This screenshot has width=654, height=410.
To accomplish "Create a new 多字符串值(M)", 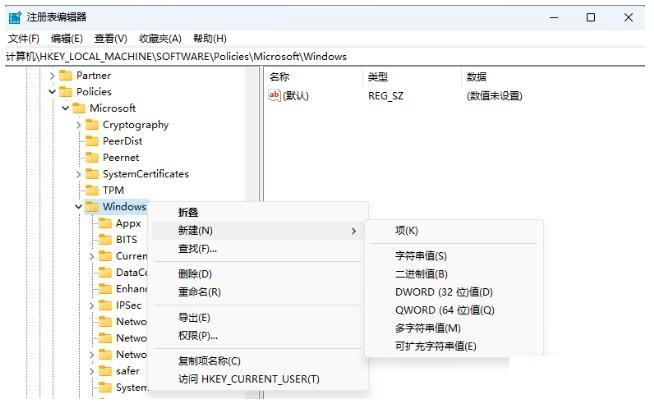I will pos(454,328).
